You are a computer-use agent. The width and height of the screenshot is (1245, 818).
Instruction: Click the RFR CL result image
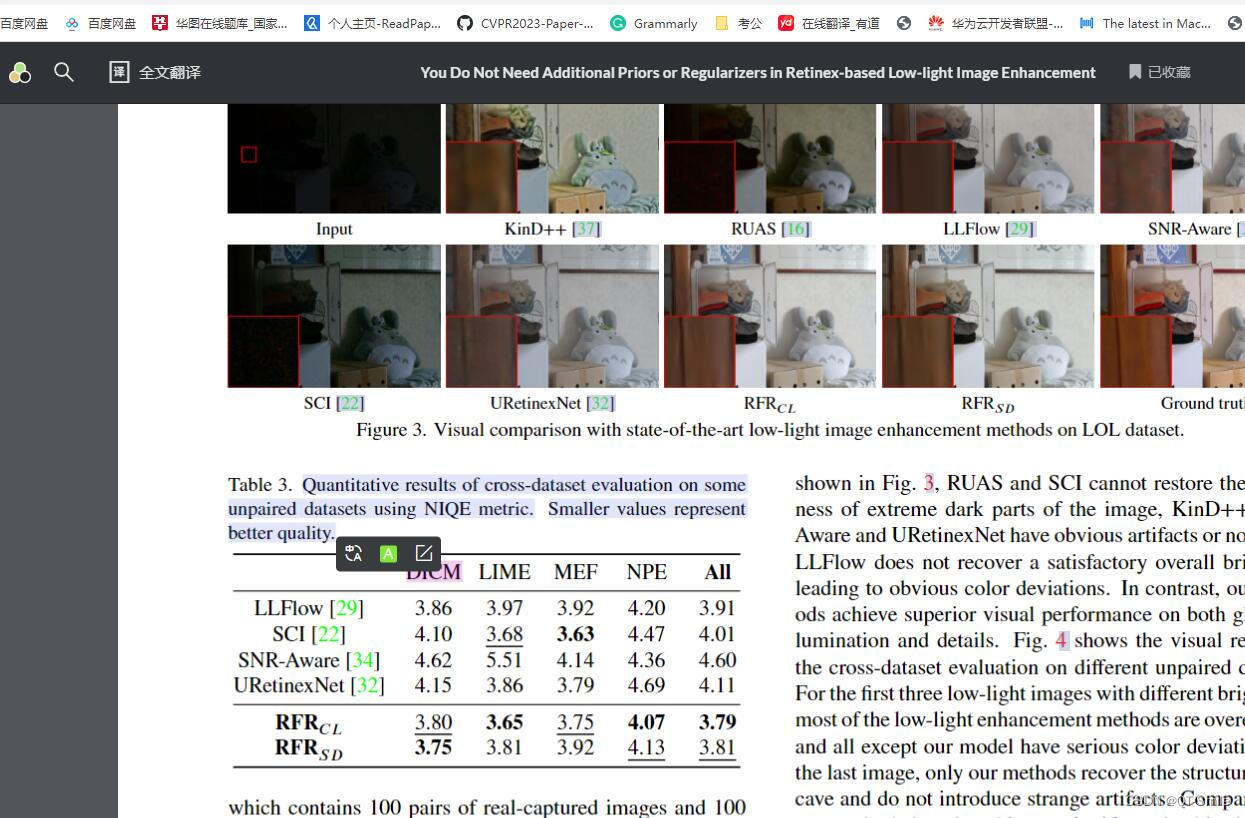point(770,316)
